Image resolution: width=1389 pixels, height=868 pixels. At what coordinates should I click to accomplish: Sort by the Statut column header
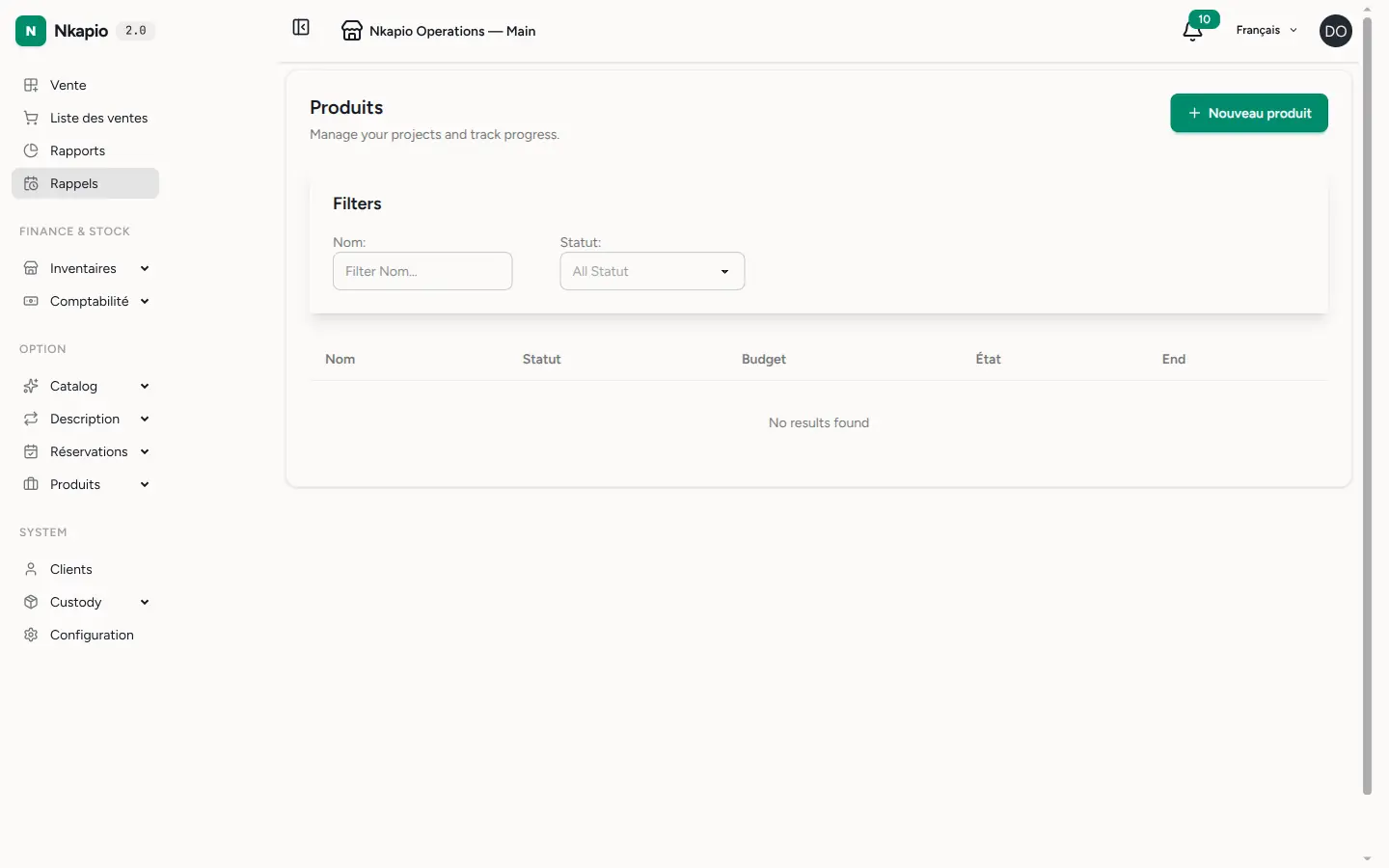coord(541,359)
